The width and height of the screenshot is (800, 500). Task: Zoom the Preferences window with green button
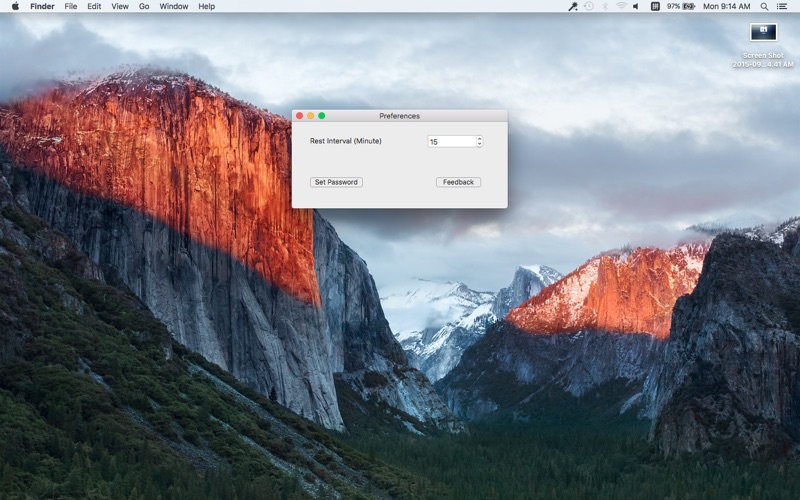[322, 116]
